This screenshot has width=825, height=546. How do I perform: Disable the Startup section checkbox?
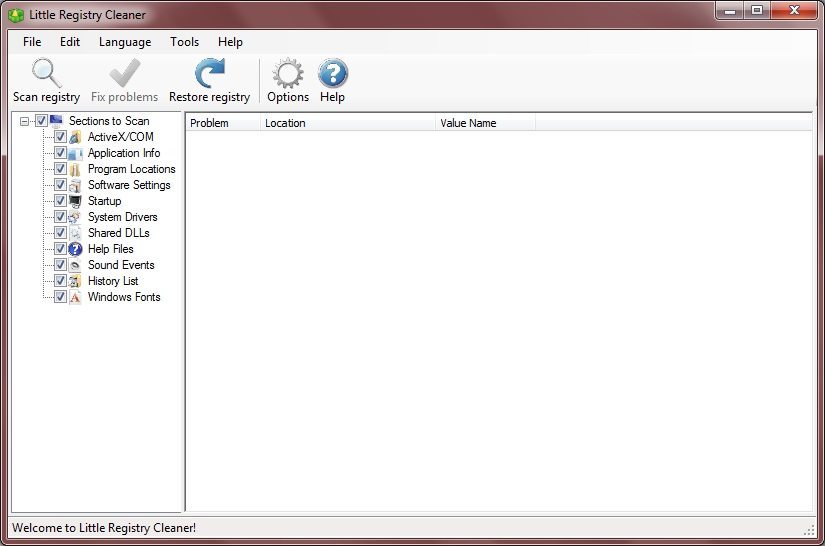[x=60, y=201]
